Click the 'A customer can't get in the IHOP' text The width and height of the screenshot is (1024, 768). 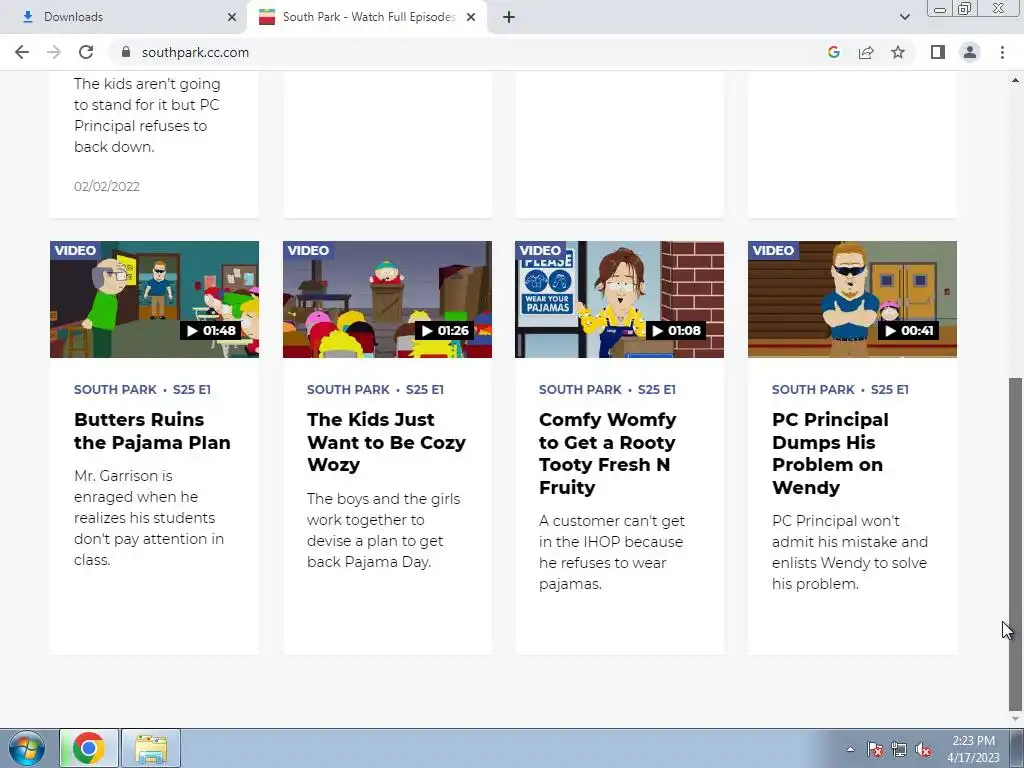(x=611, y=552)
